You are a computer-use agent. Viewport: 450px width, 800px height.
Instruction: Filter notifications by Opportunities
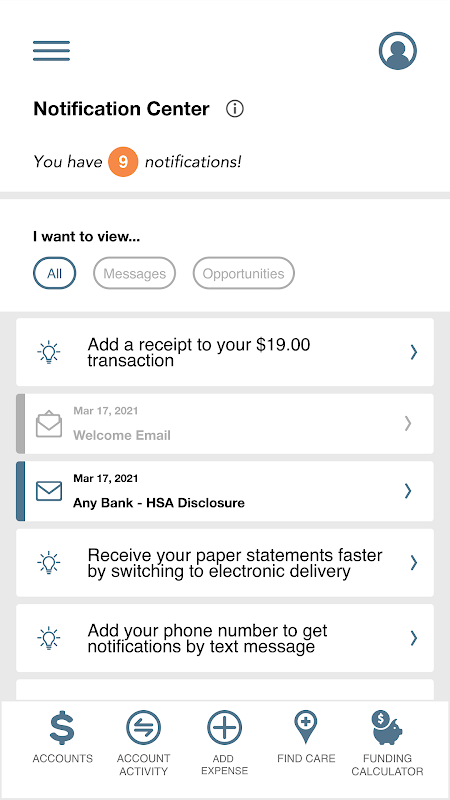[x=243, y=273]
